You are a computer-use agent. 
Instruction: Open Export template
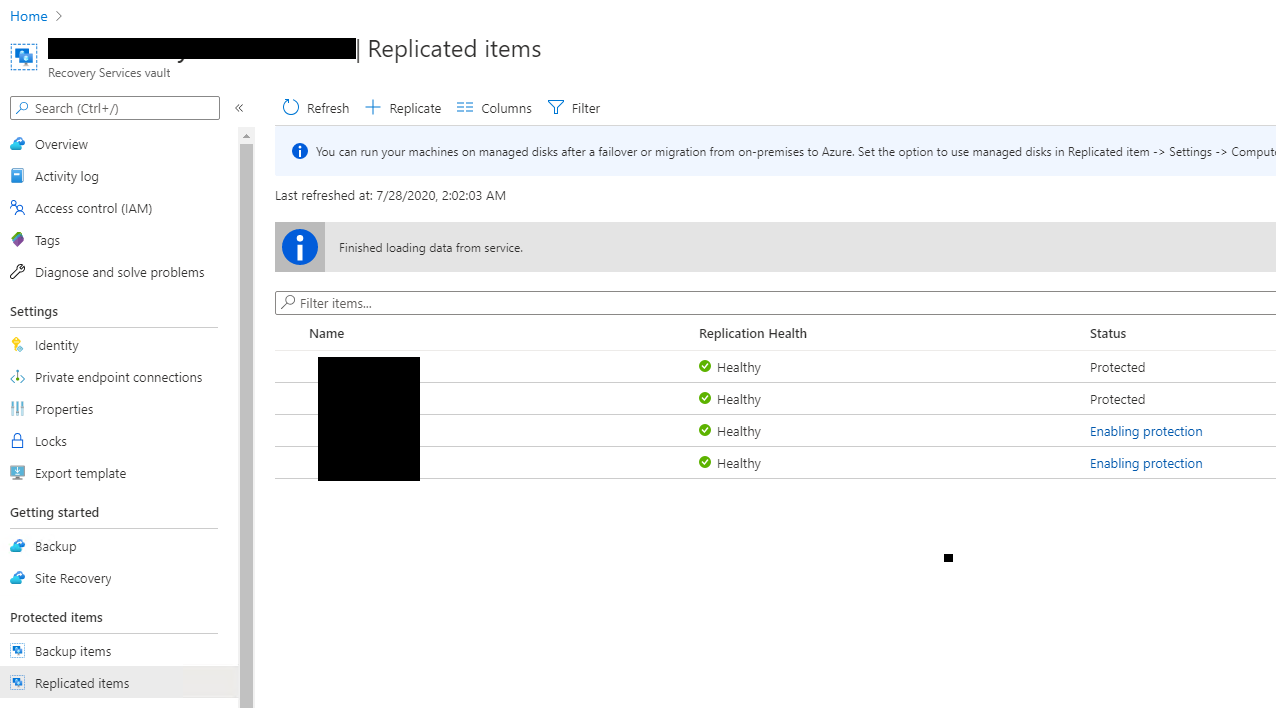coord(80,474)
